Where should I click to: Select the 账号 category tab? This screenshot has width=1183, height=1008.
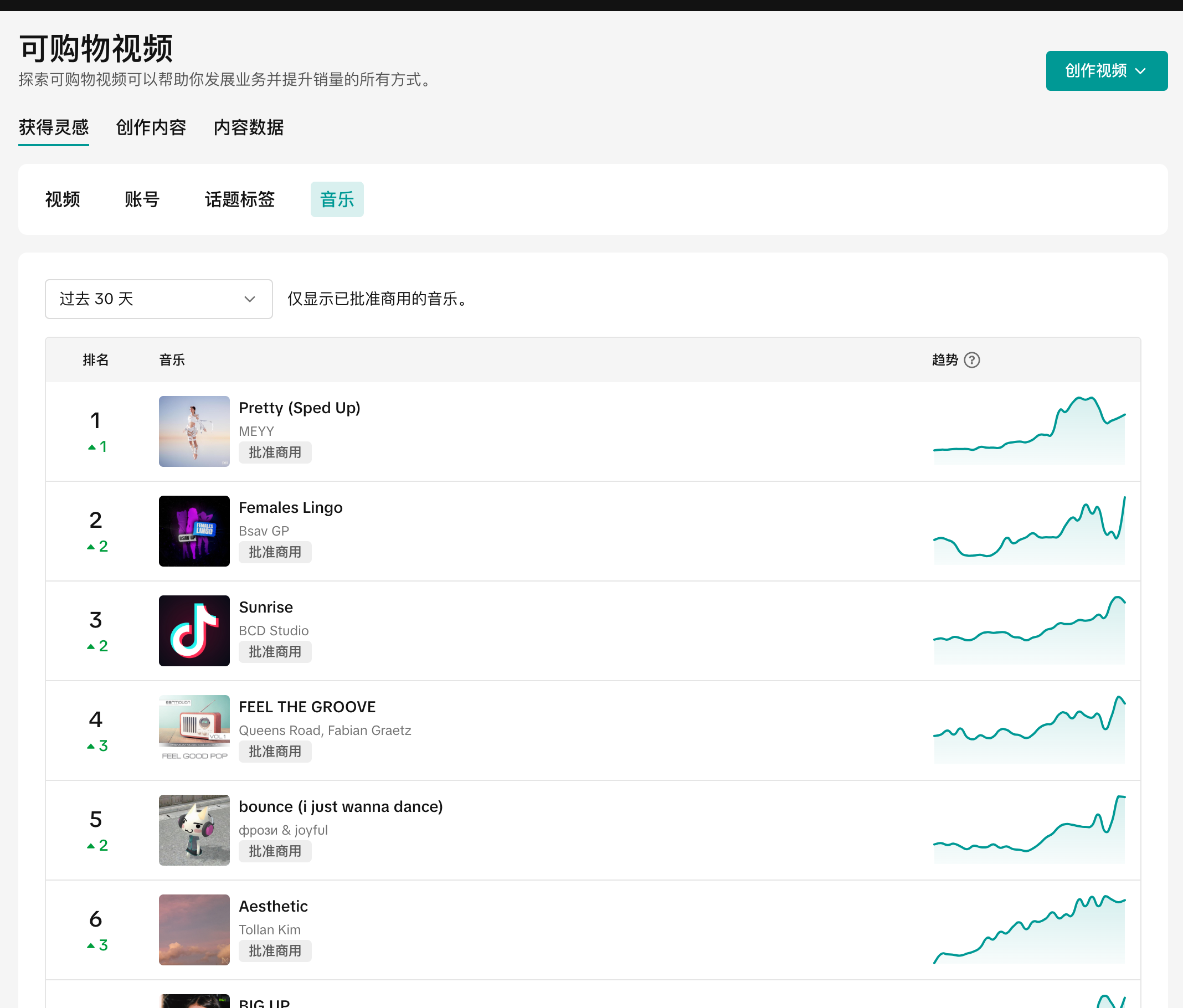pyautogui.click(x=142, y=199)
